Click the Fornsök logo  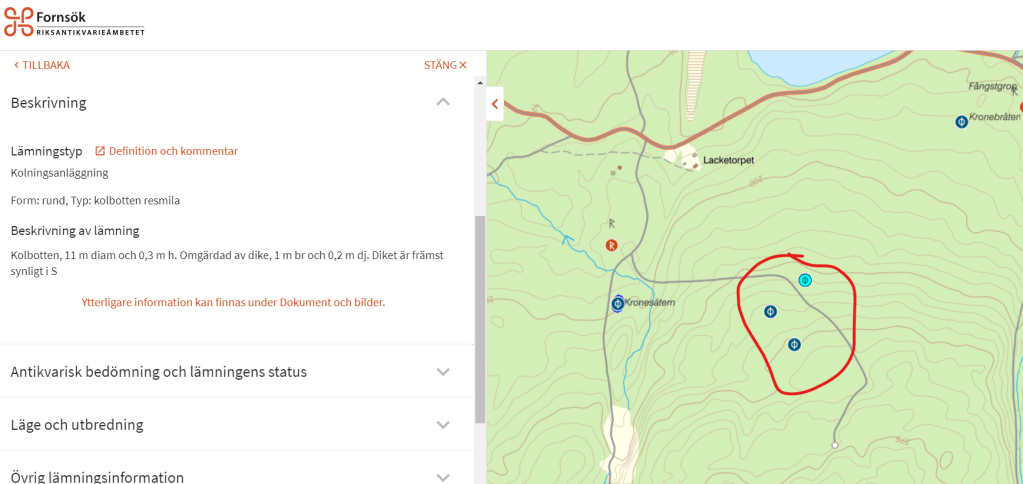(x=75, y=22)
